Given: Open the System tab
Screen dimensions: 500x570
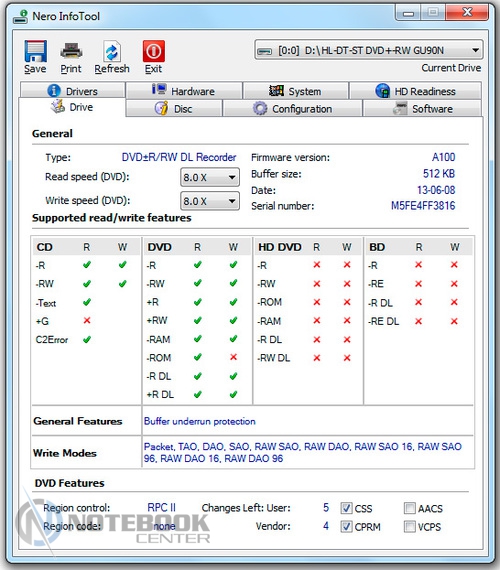Looking at the screenshot, I should pyautogui.click(x=296, y=91).
